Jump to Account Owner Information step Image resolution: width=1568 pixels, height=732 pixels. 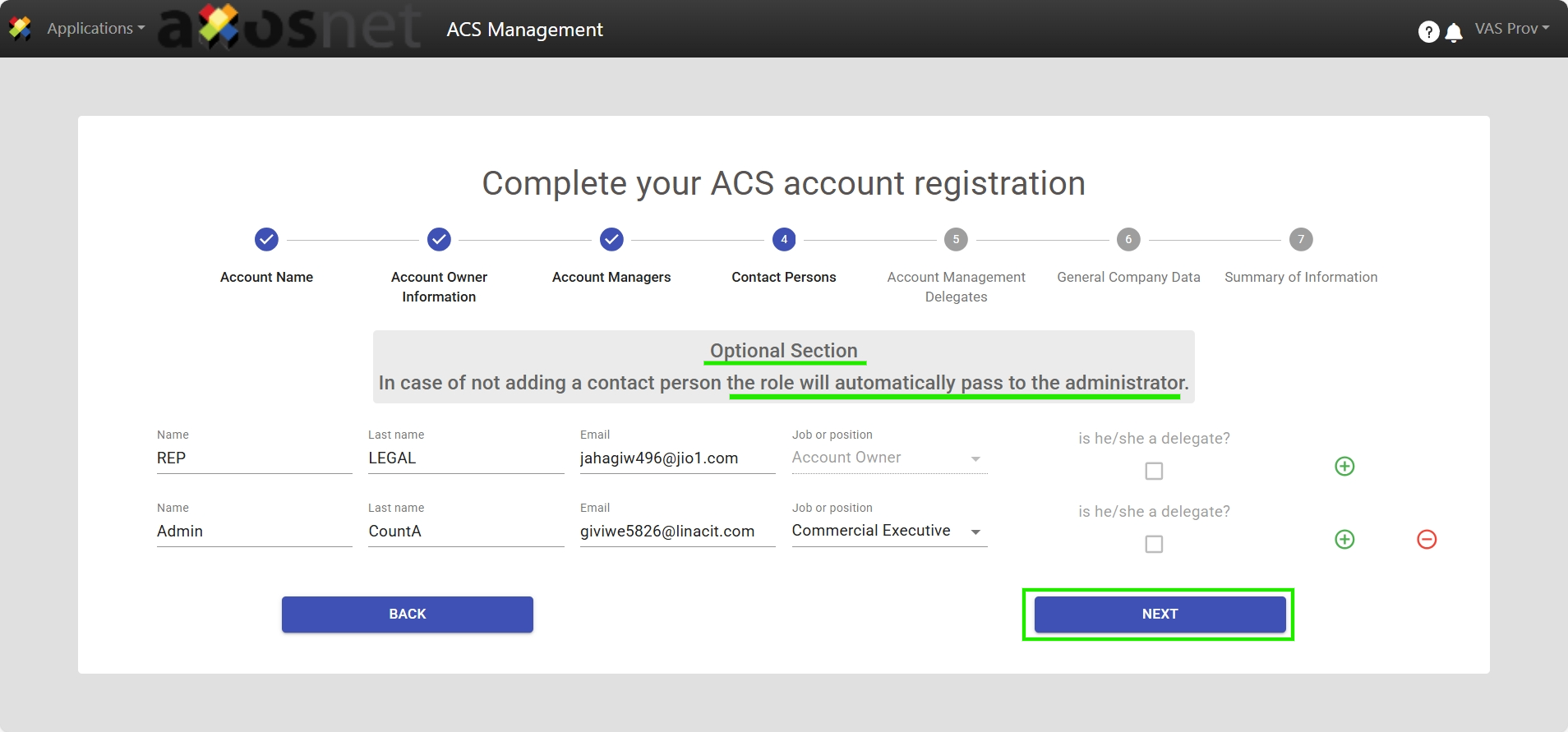point(439,240)
